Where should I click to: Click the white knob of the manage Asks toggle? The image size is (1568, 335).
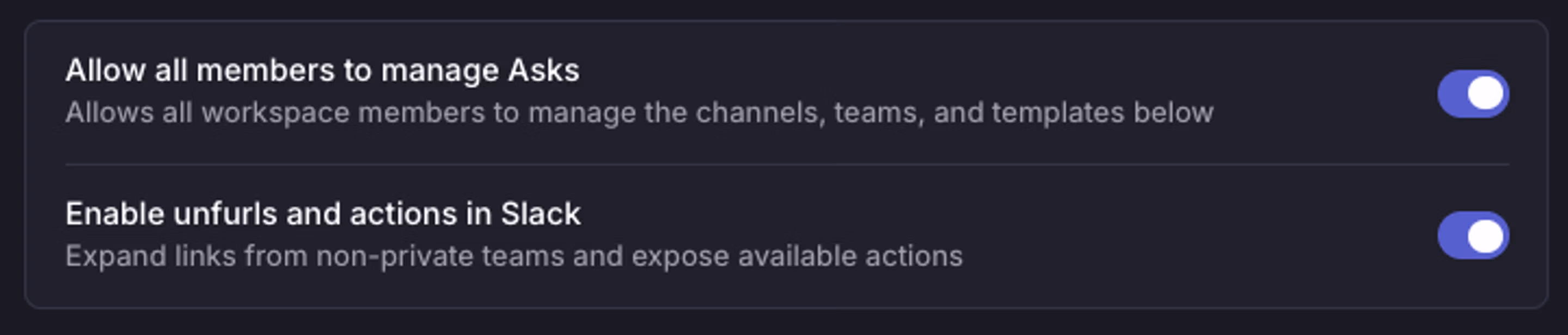pos(1485,94)
